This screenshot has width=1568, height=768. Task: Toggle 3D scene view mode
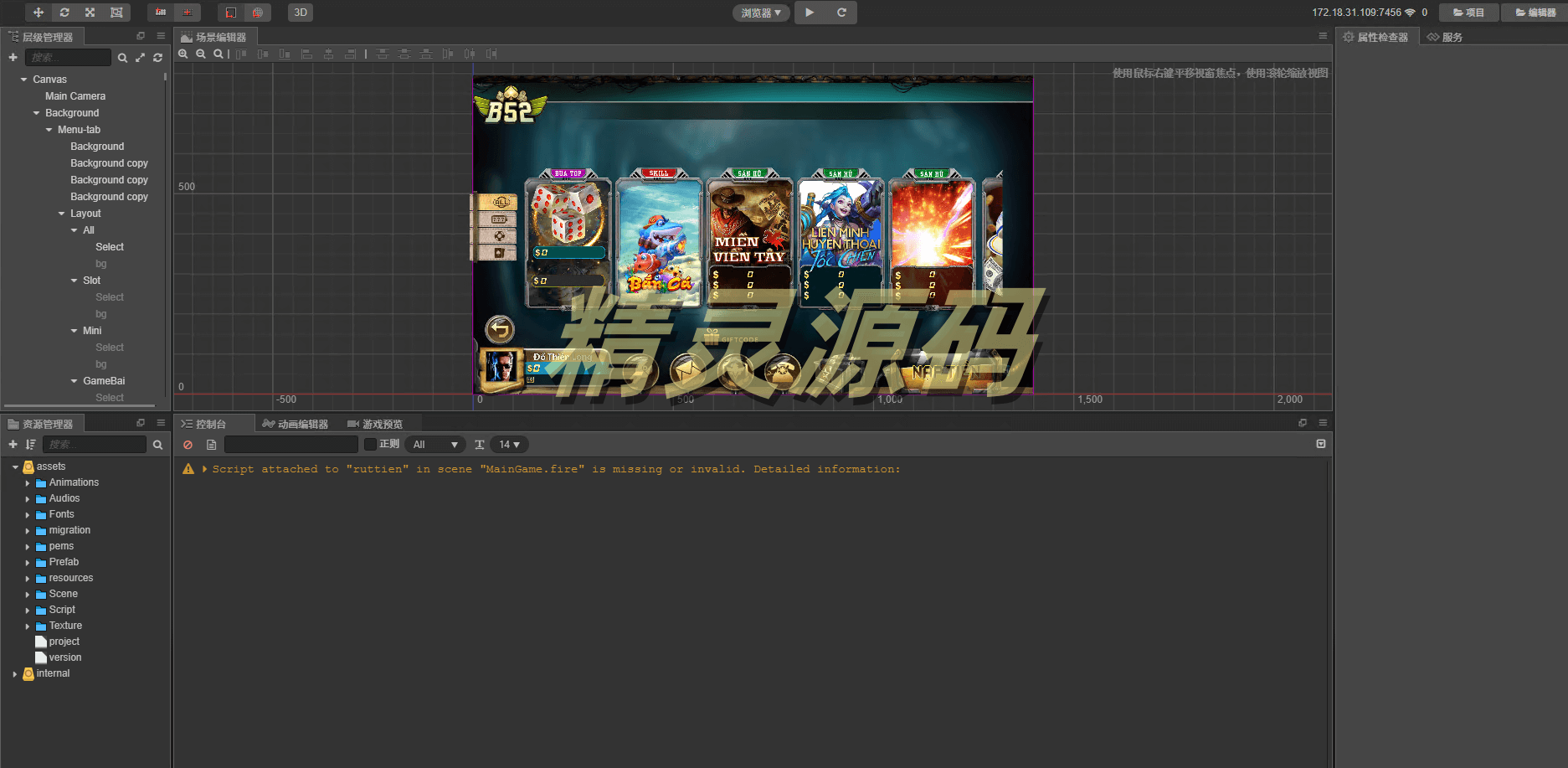click(301, 13)
